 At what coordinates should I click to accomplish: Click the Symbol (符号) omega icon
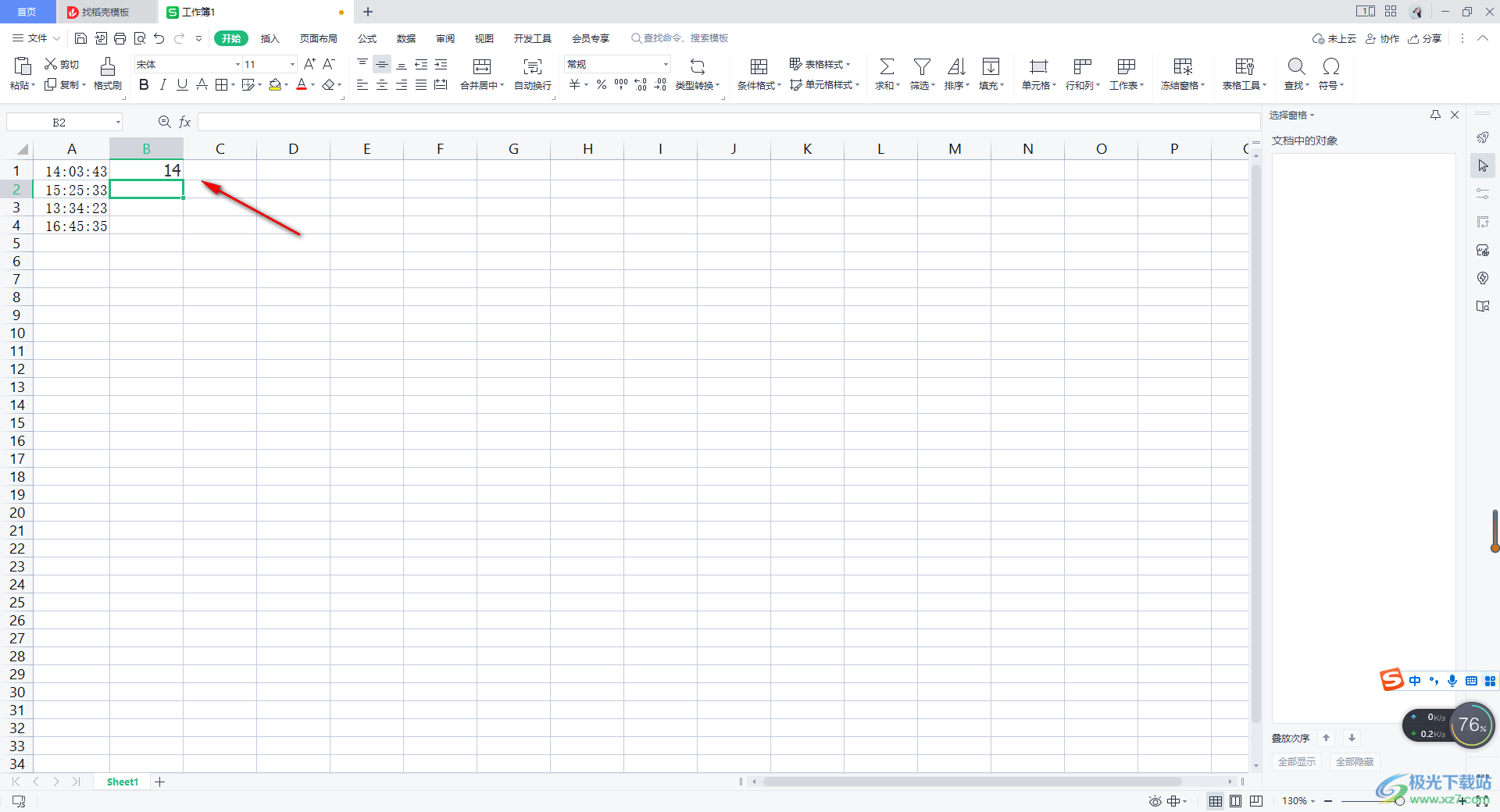(1331, 66)
